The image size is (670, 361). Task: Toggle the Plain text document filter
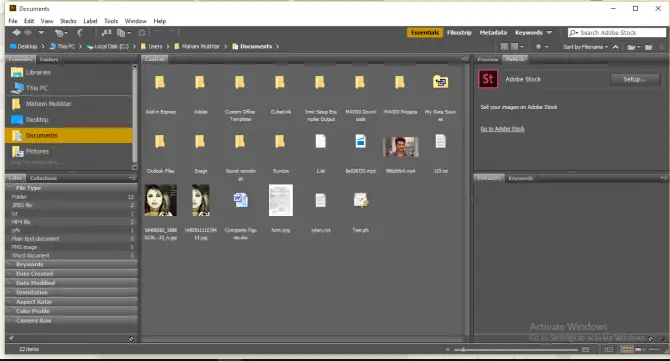point(72,238)
